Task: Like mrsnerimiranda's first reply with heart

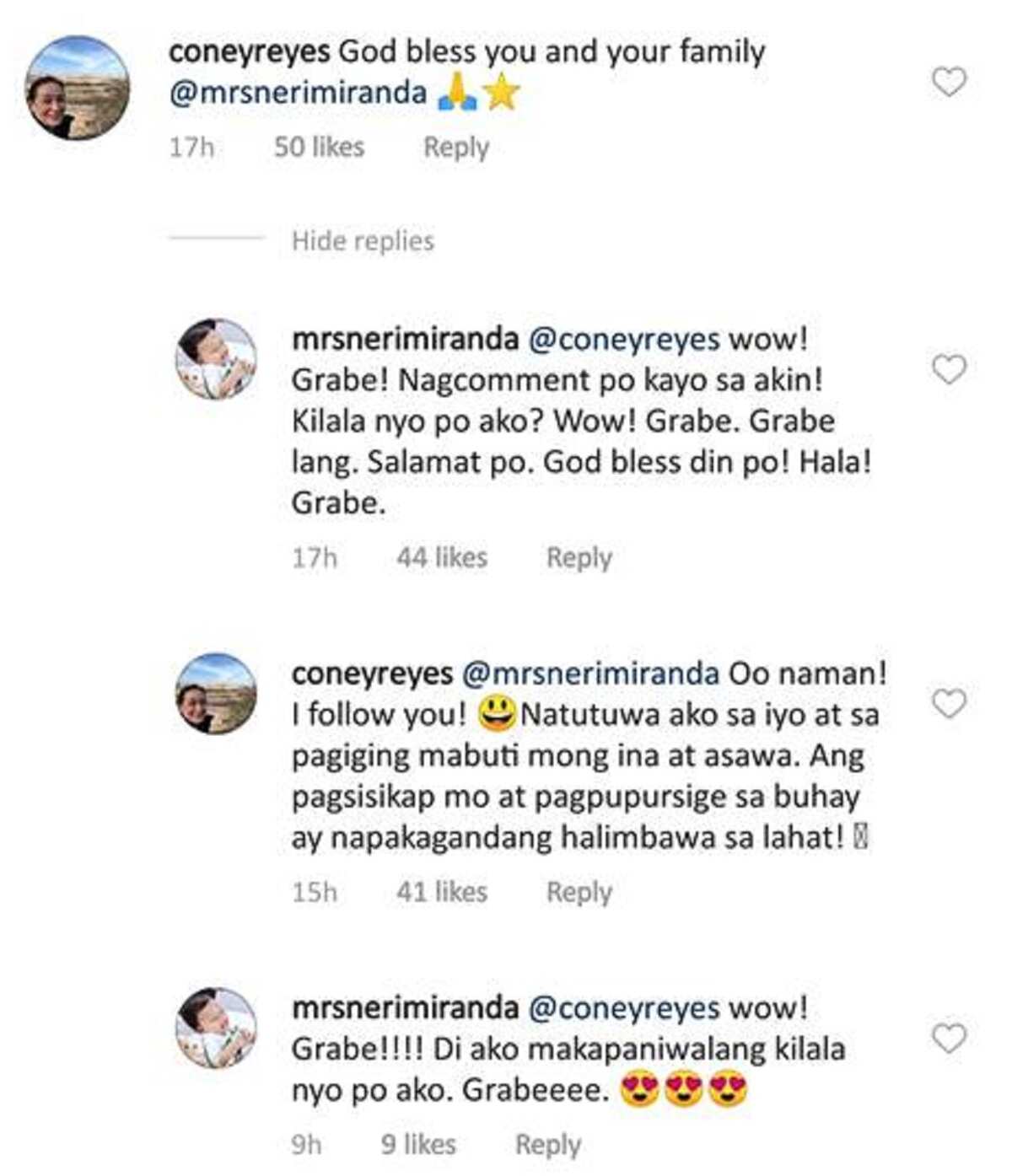Action: 949,369
